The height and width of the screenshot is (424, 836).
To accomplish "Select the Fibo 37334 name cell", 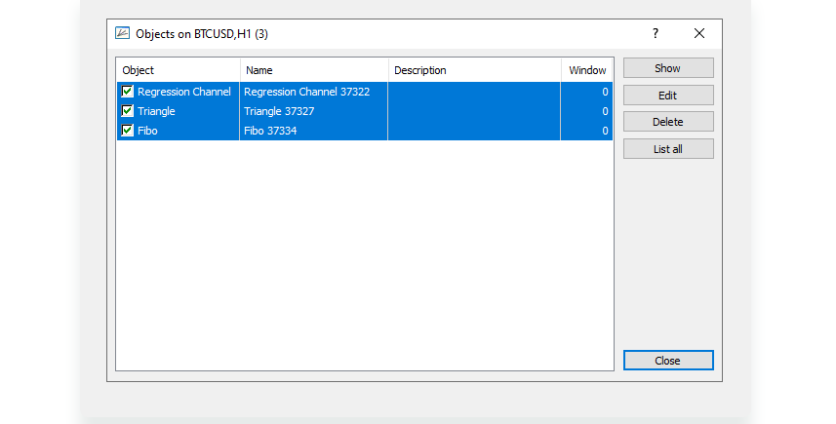I will click(x=270, y=131).
